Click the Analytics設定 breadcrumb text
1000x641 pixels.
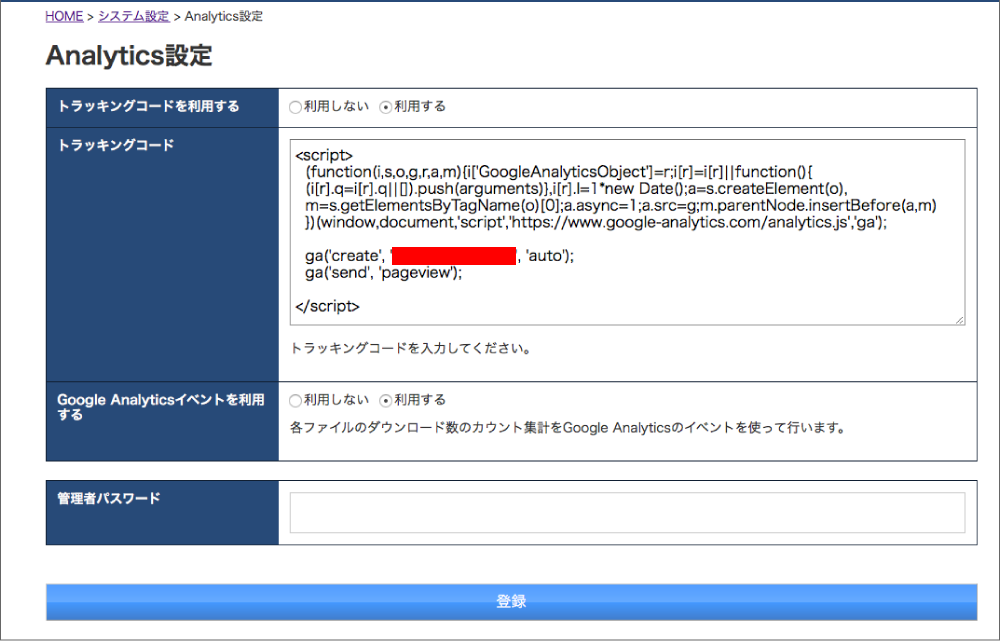[x=224, y=17]
